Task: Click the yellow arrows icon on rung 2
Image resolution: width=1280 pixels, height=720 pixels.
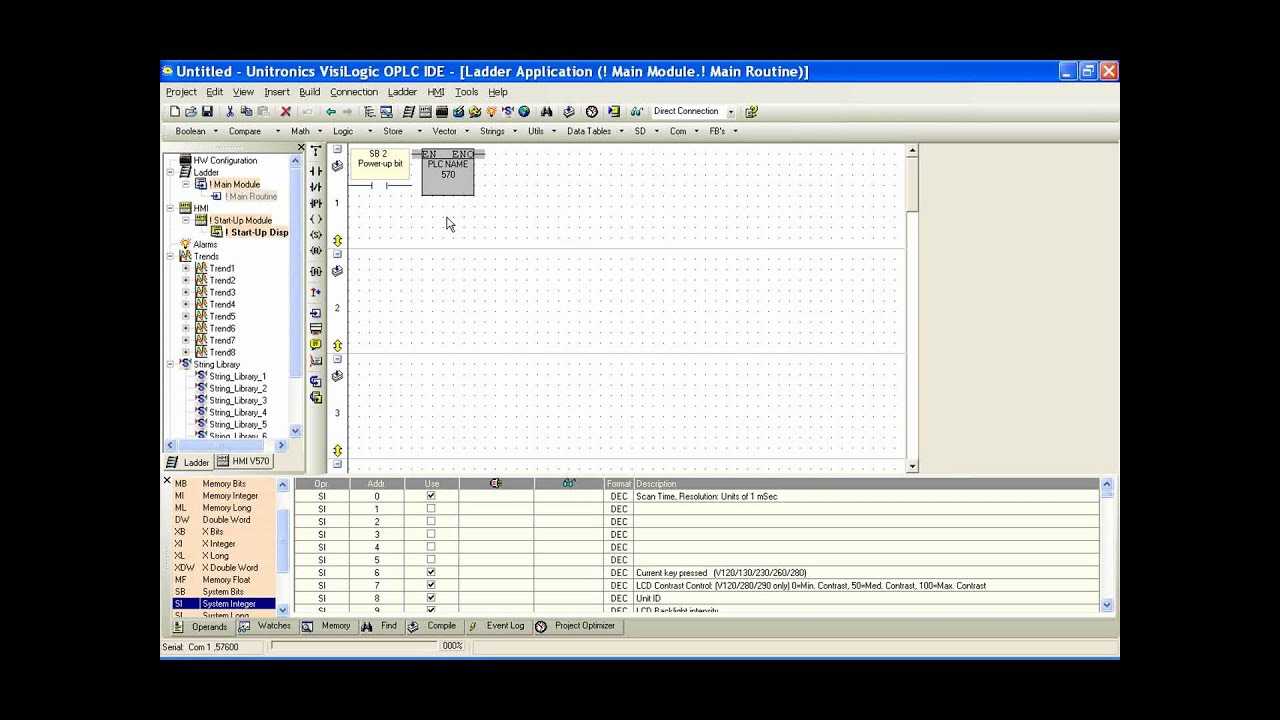Action: 338,345
